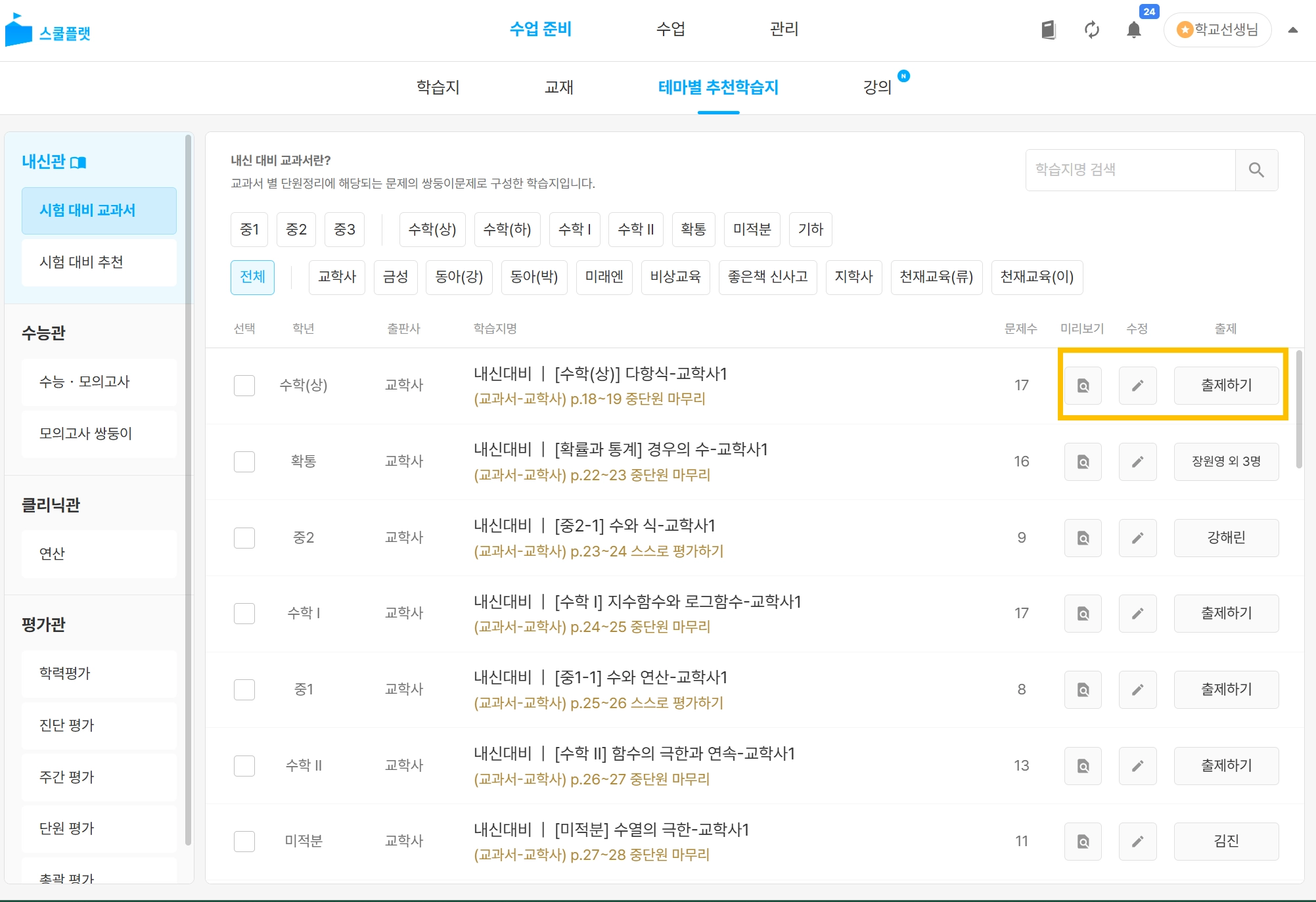Tick the 수와 연산-교학사1 row checkbox

[x=244, y=690]
